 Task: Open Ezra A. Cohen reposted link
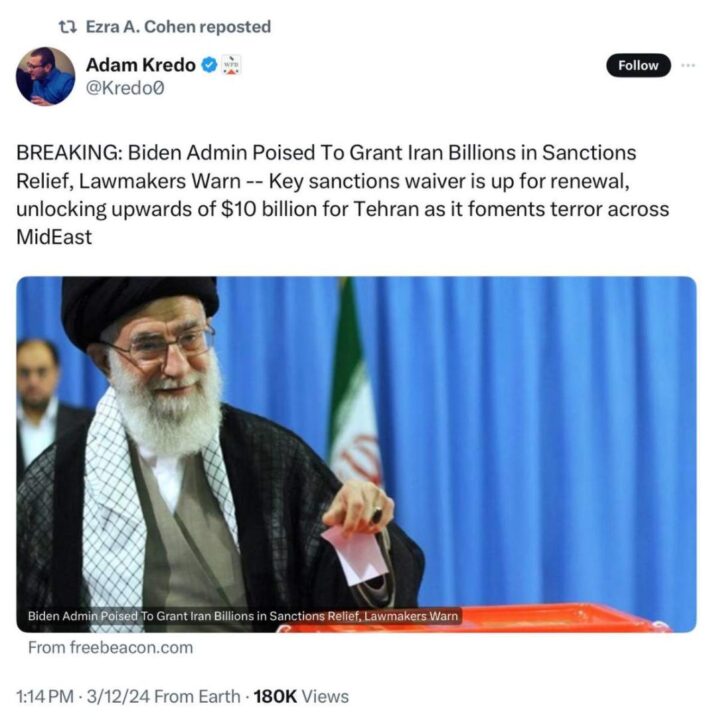pos(178,27)
